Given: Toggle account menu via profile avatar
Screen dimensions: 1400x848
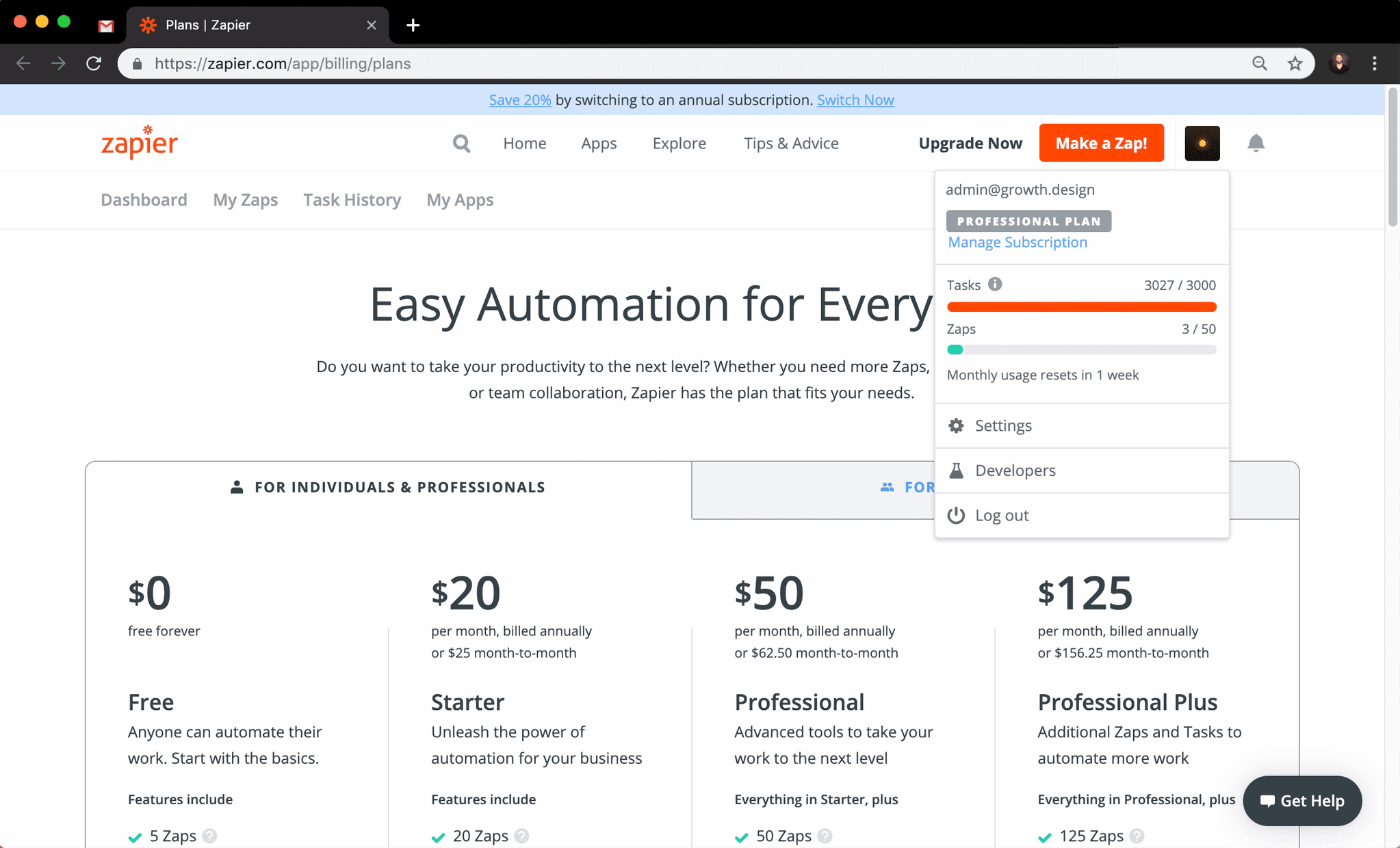Looking at the screenshot, I should coord(1202,143).
